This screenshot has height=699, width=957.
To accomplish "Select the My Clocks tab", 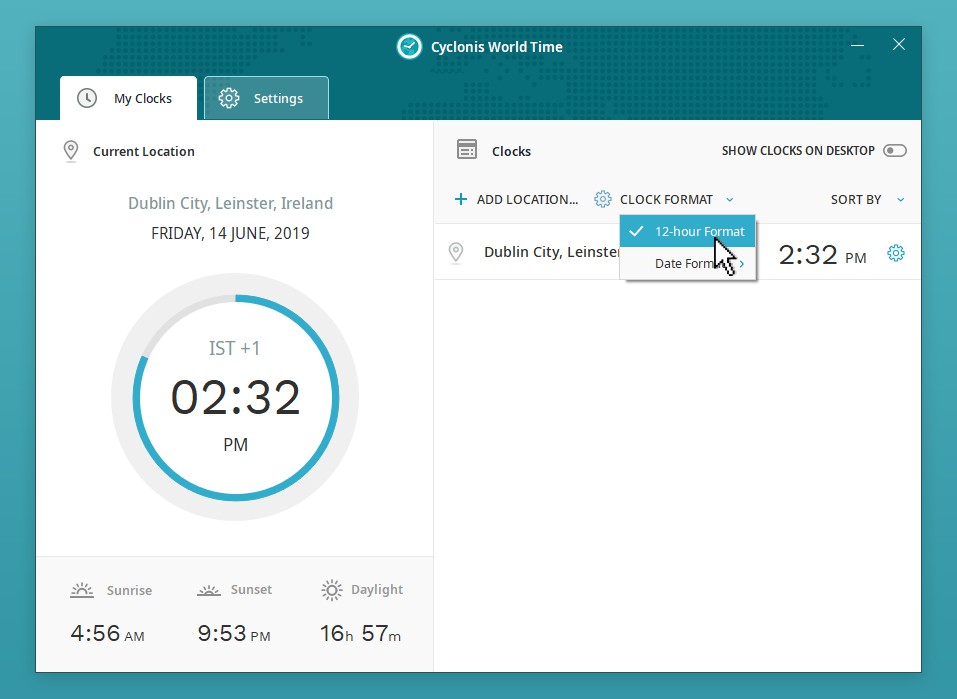I will click(x=128, y=98).
